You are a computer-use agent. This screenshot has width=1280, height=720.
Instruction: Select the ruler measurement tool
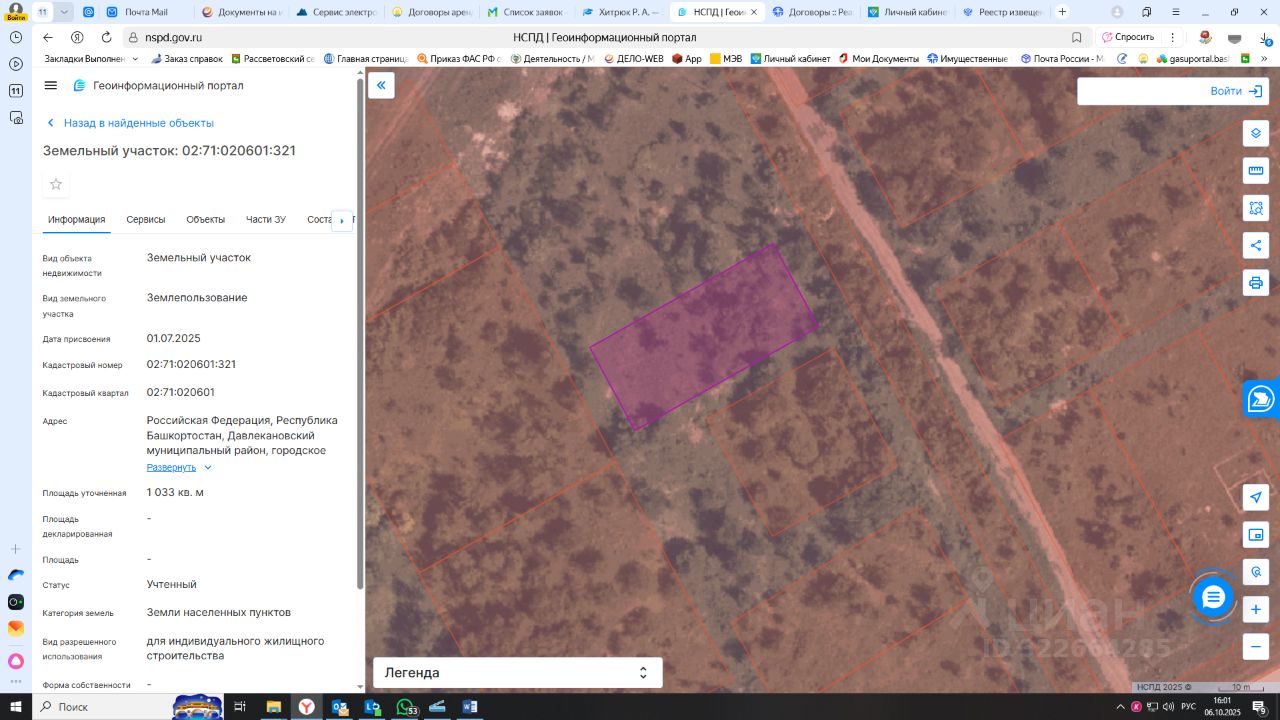pos(1256,170)
